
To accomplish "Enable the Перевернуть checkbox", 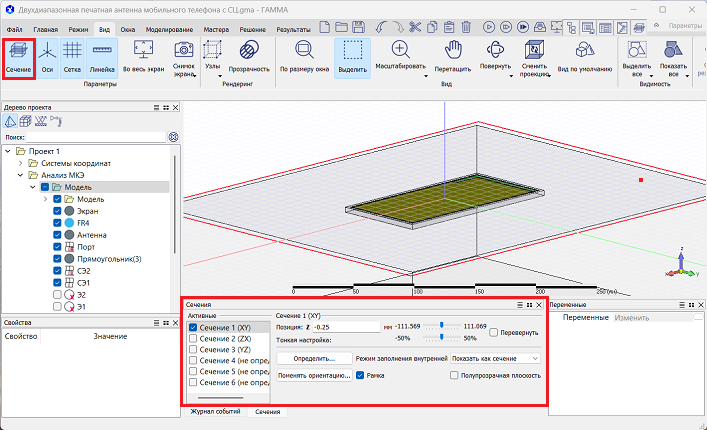I will click(x=494, y=332).
